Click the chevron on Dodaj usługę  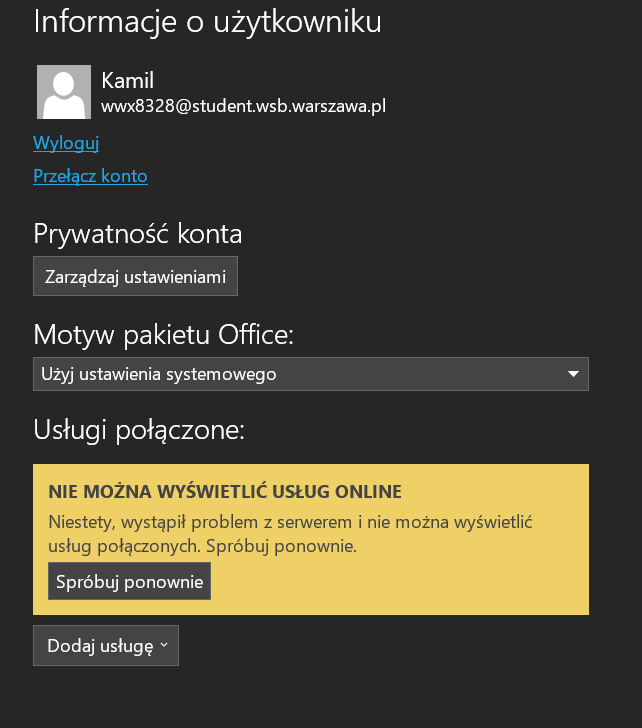tap(164, 646)
